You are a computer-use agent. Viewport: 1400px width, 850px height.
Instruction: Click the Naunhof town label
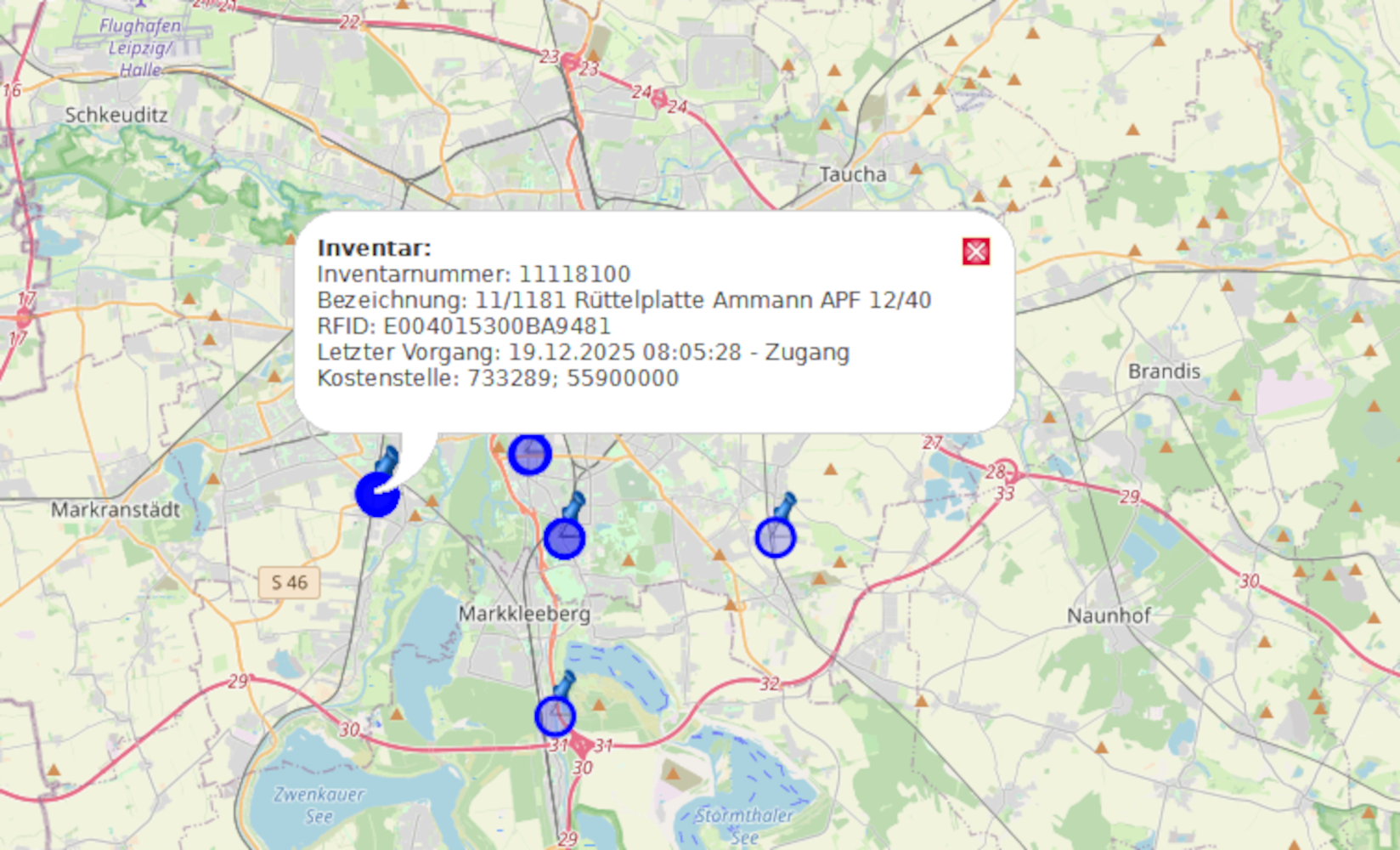(x=1109, y=615)
